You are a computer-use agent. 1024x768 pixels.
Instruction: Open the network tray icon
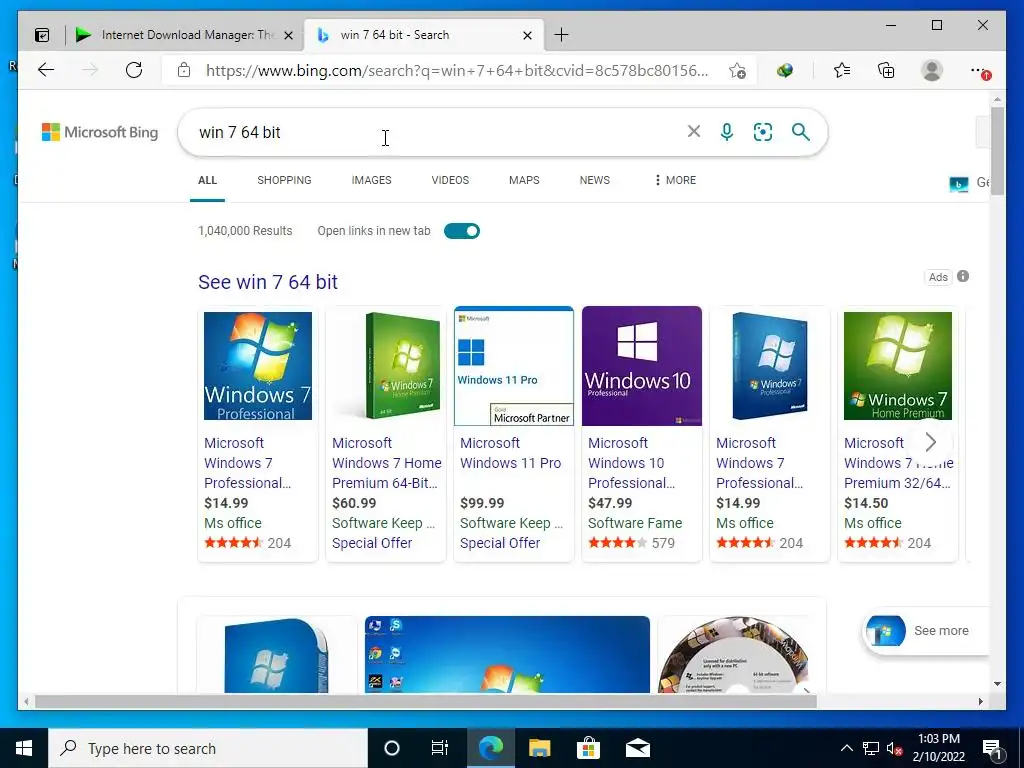pos(871,748)
